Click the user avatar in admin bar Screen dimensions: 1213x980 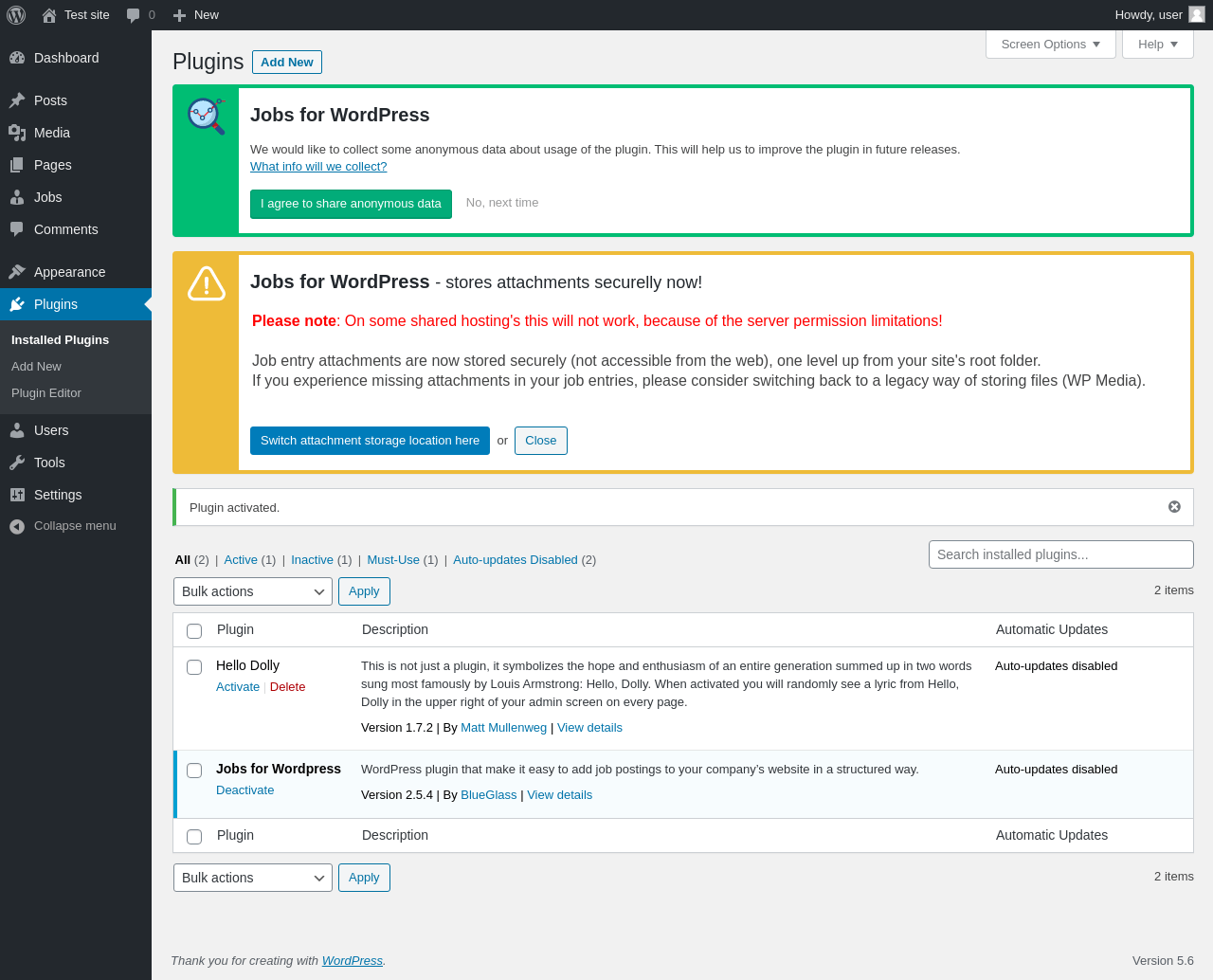(1197, 14)
